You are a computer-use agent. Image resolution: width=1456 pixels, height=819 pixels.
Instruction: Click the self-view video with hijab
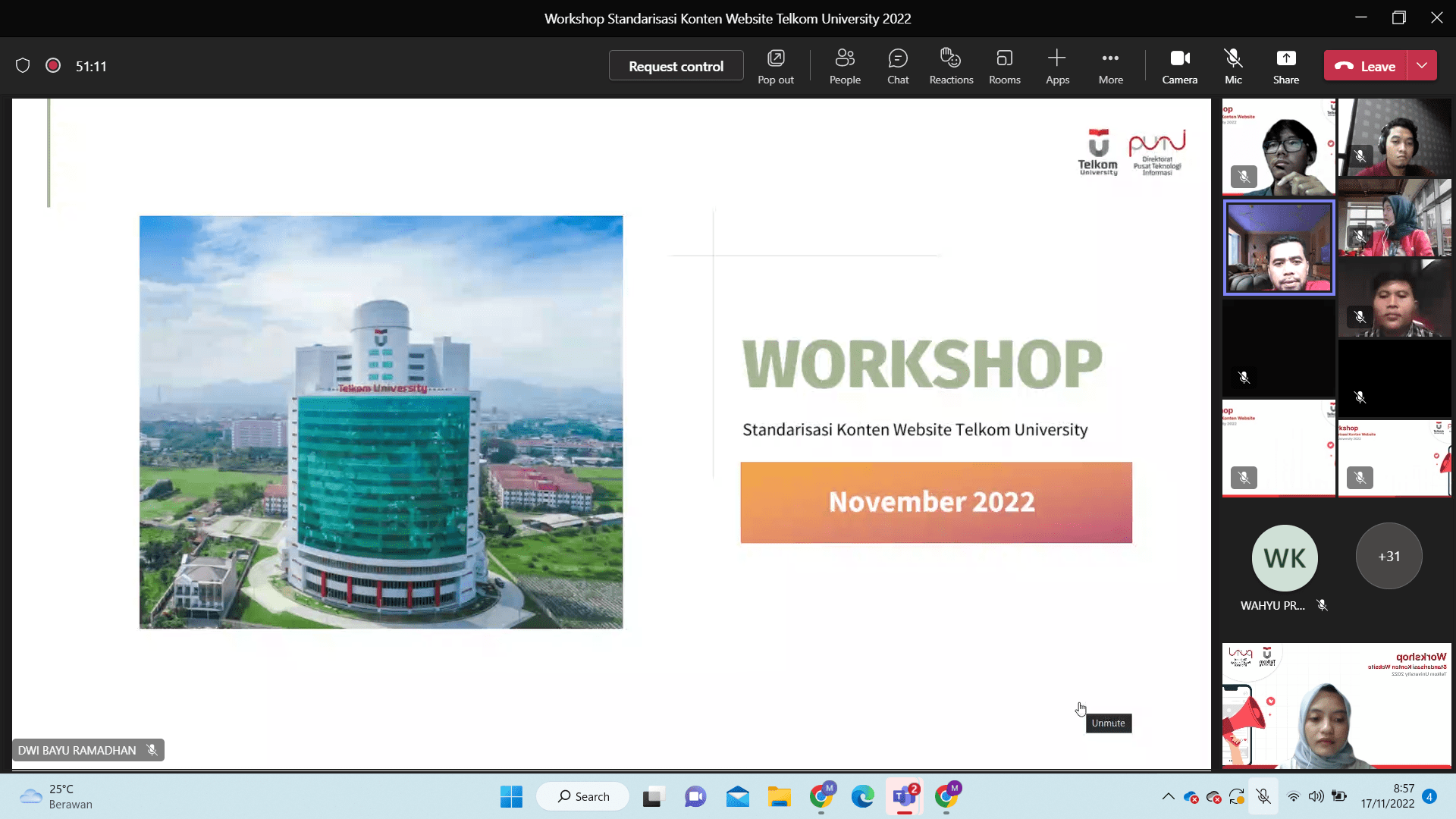(1336, 705)
